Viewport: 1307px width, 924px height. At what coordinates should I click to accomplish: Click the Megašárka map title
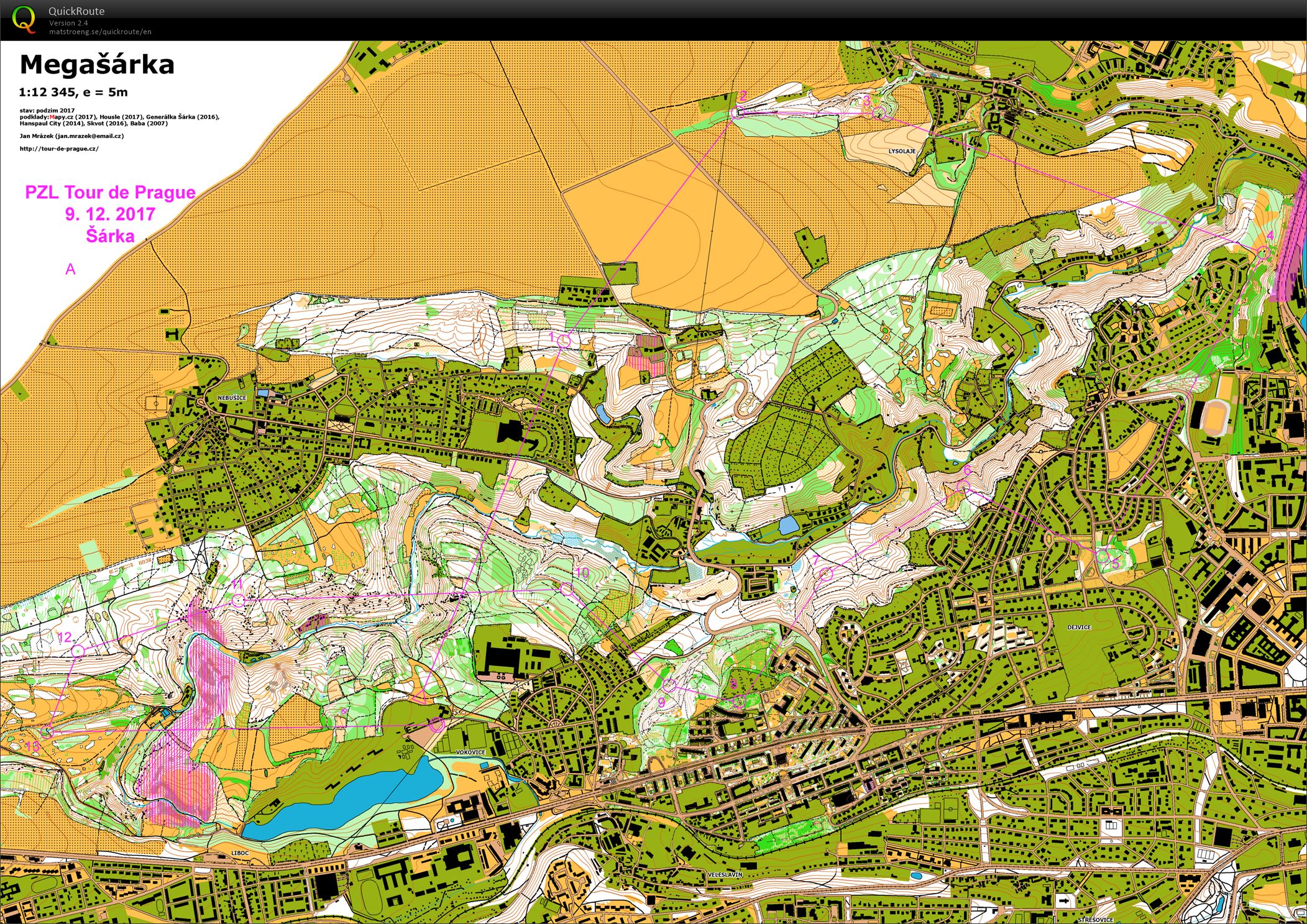[97, 65]
